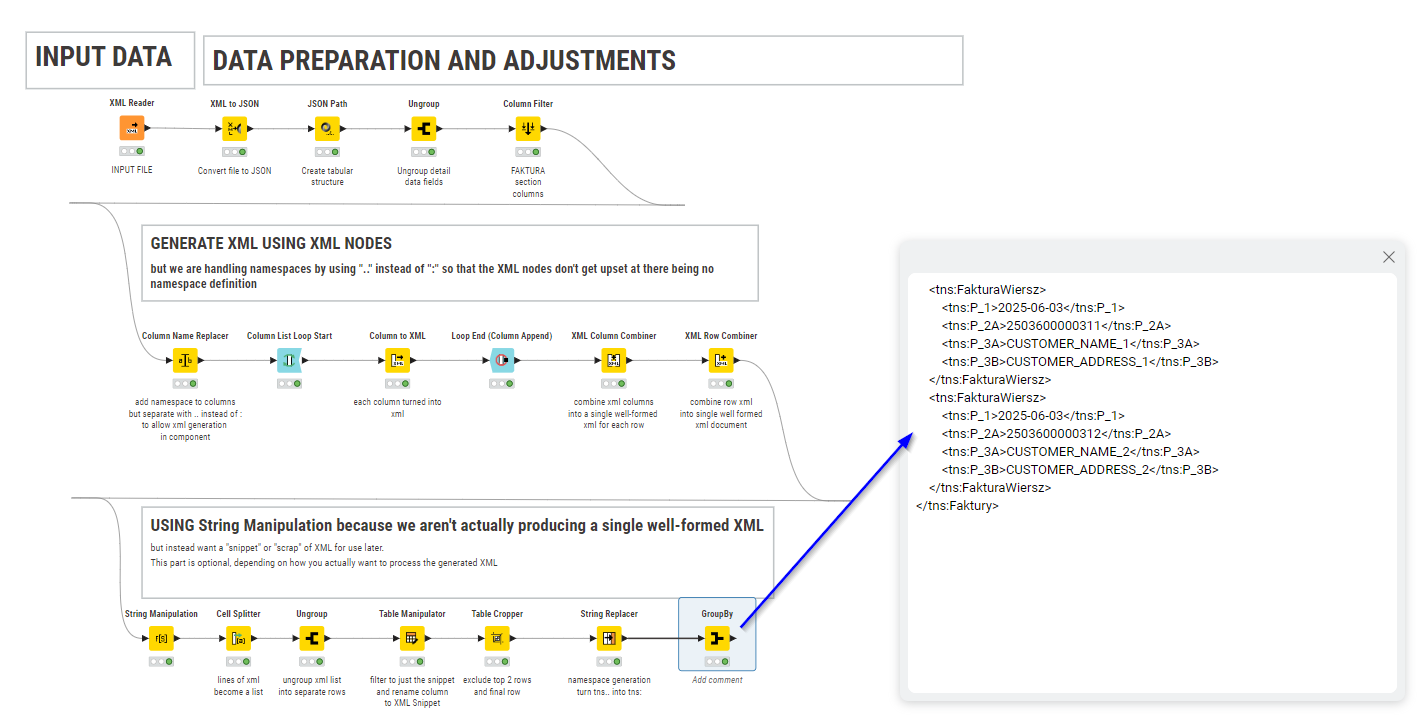Select the JSON Path node icon
The height and width of the screenshot is (718, 1427).
(327, 128)
